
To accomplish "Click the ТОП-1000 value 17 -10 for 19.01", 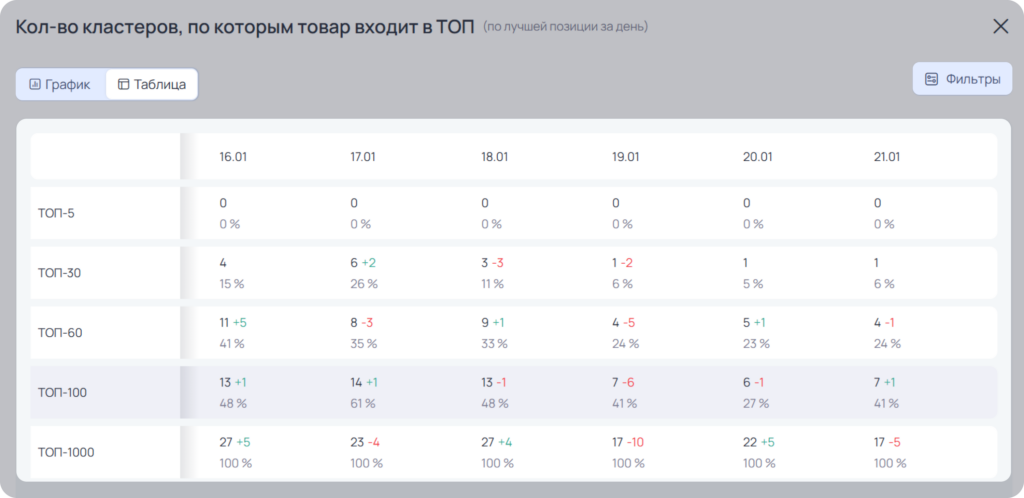I will pos(628,442).
